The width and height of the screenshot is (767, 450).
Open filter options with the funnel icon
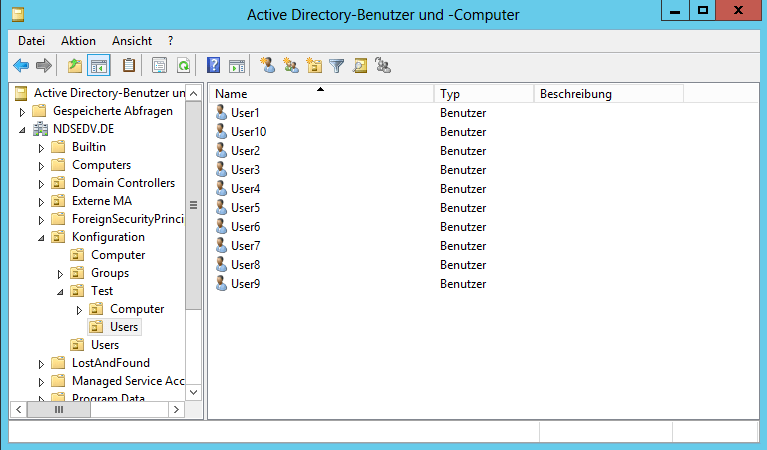(x=337, y=66)
